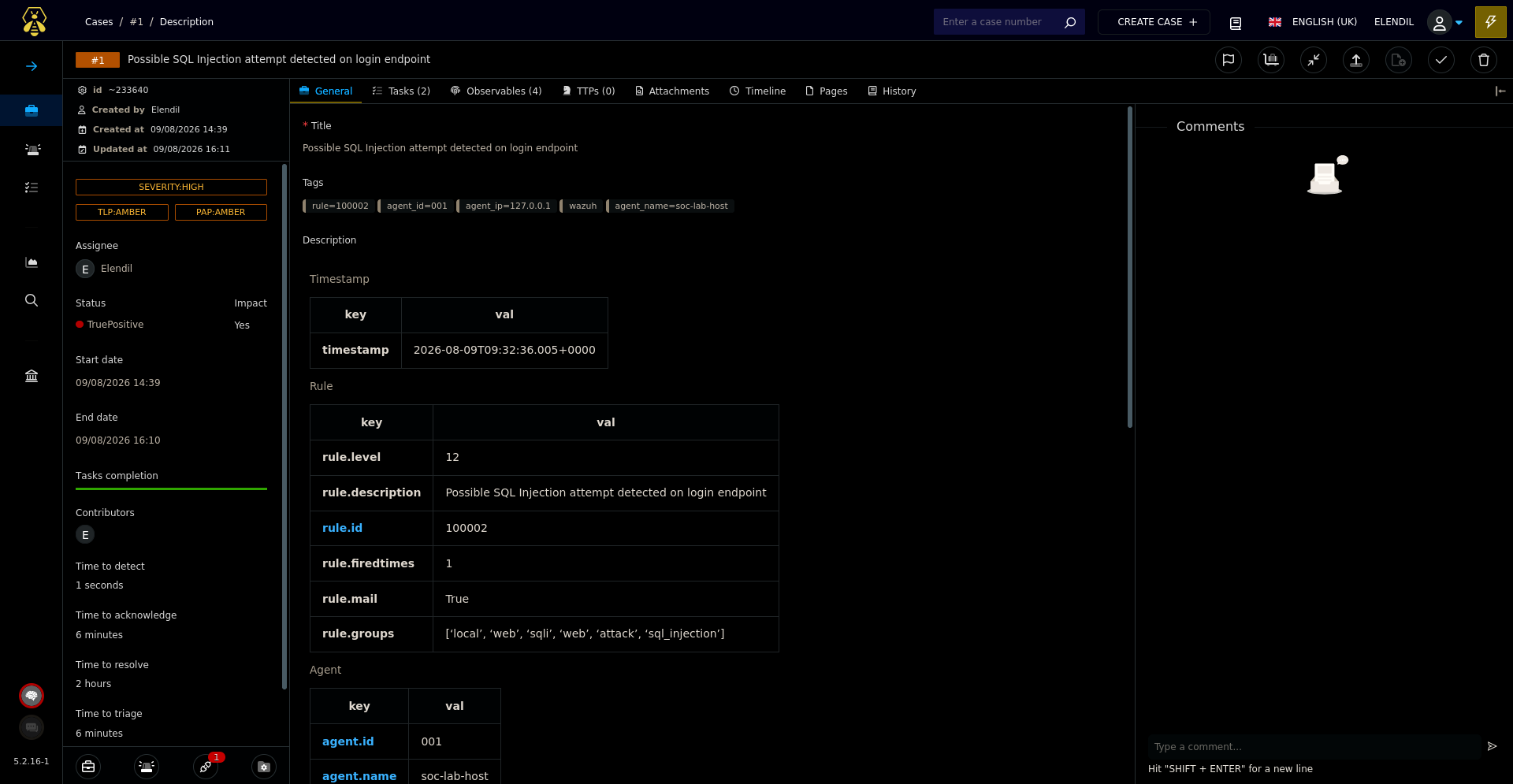Open the plug icon with red badge 1

coord(206,767)
